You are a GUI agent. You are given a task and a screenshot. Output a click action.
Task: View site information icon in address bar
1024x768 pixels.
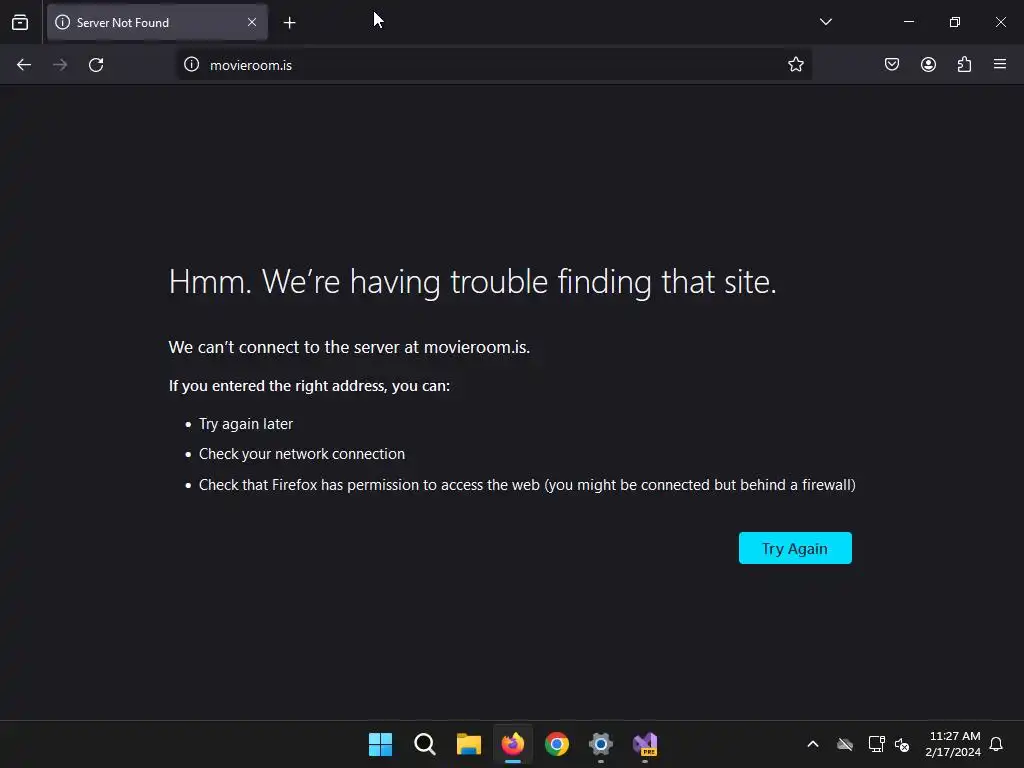(x=191, y=65)
